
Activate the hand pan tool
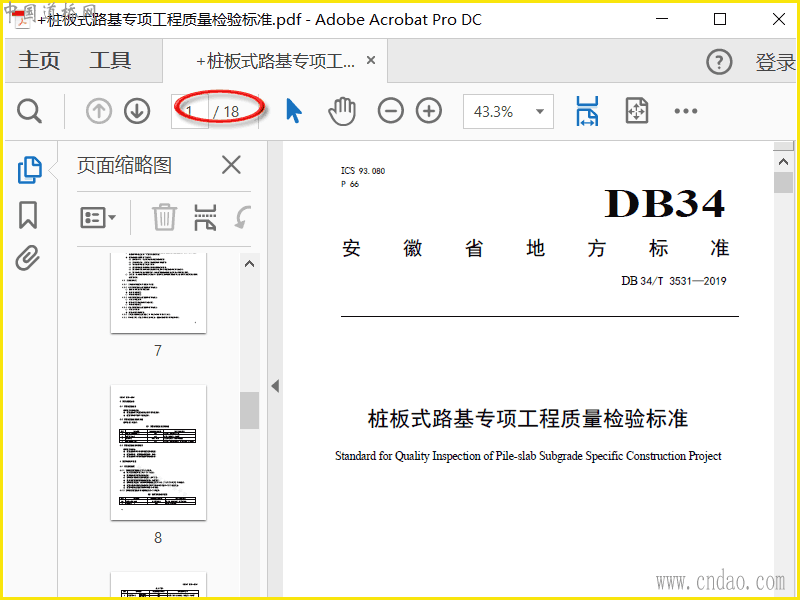coord(342,111)
